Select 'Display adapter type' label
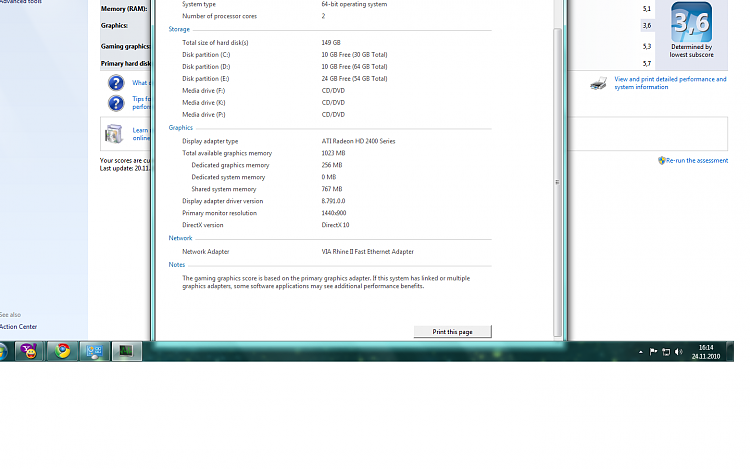Image resolution: width=750 pixels, height=469 pixels. (210, 141)
